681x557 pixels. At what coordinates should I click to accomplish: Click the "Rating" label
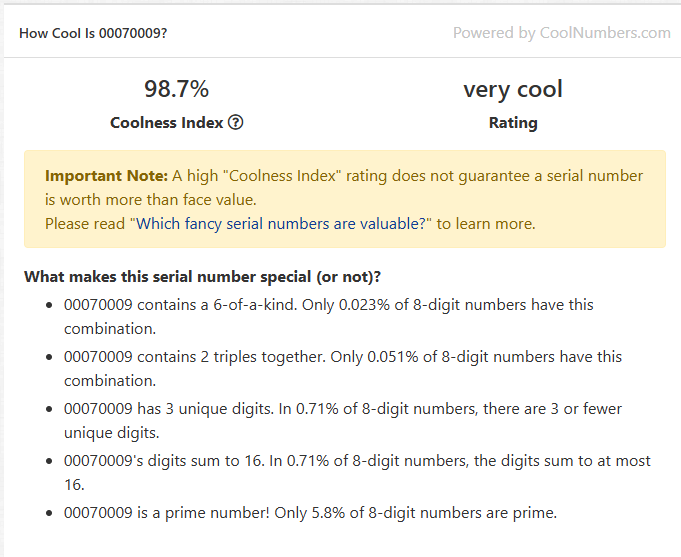point(513,123)
